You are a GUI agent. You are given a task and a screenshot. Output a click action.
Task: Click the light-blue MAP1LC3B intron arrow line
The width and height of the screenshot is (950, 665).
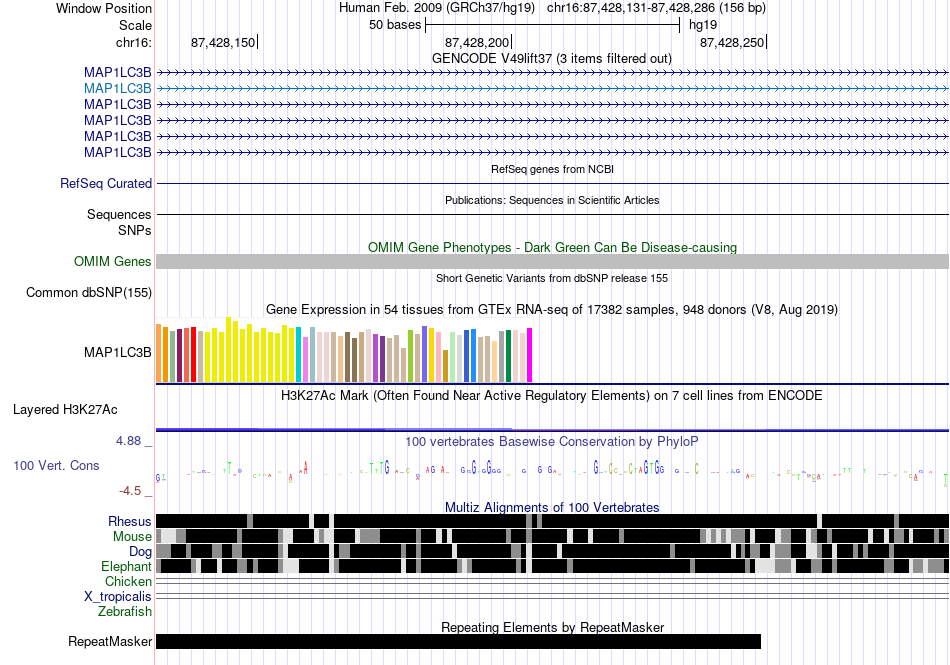[x=552, y=88]
